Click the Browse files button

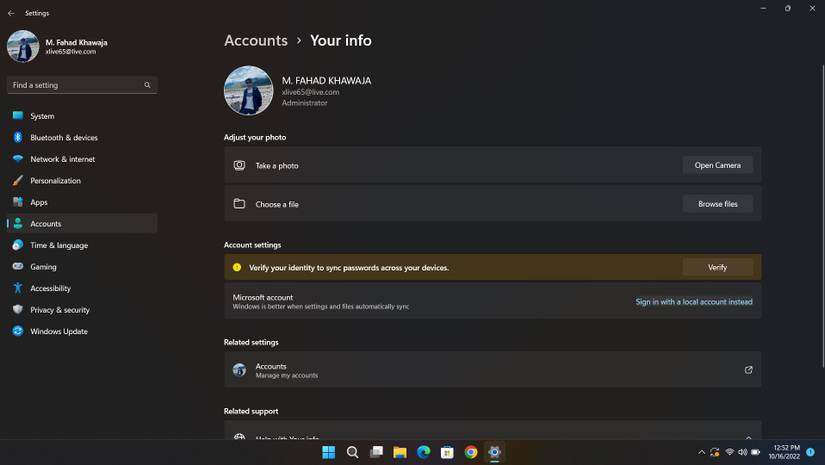pos(718,204)
